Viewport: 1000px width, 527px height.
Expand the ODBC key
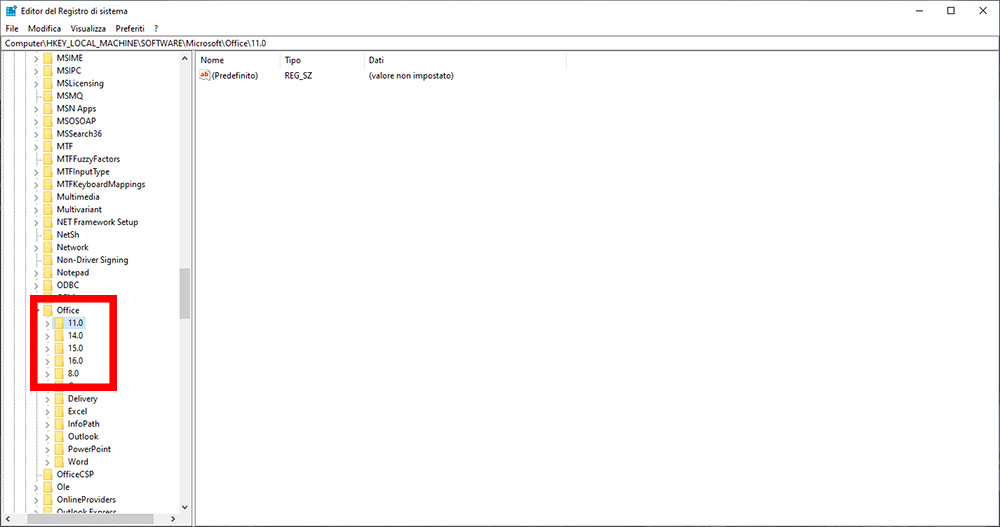[x=36, y=286]
